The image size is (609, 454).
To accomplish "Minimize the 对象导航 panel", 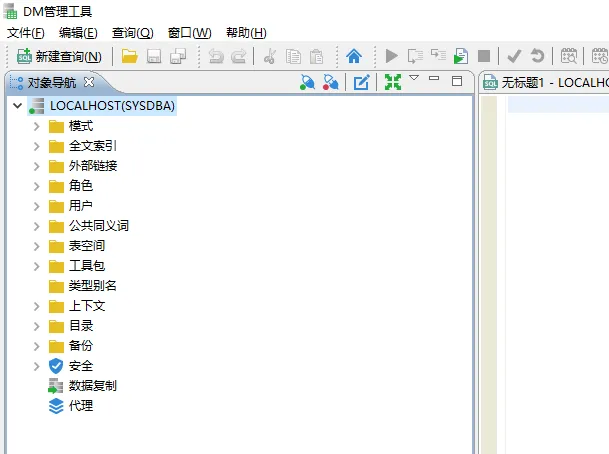I will point(434,78).
